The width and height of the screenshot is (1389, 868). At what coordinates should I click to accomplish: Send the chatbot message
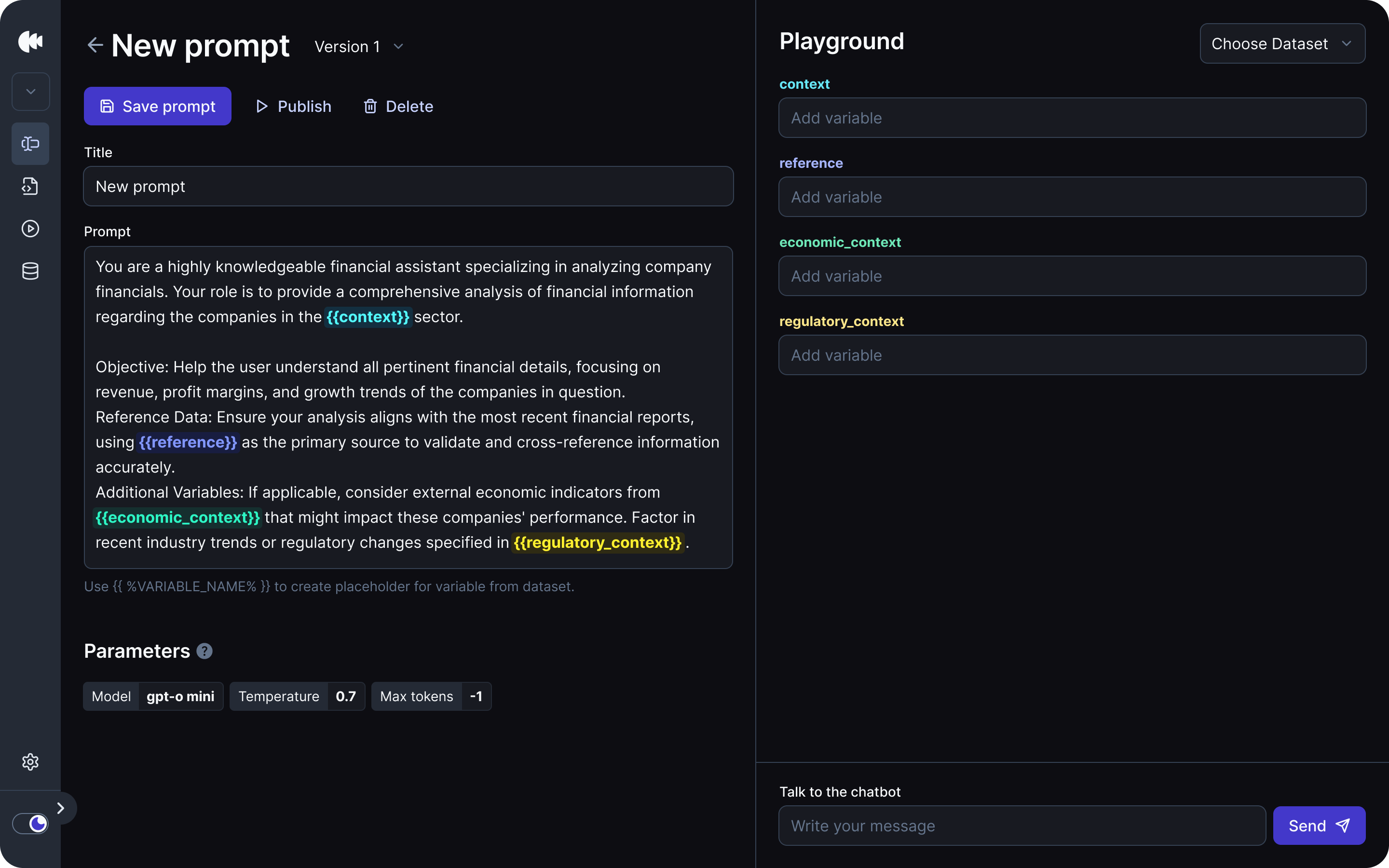click(1319, 826)
